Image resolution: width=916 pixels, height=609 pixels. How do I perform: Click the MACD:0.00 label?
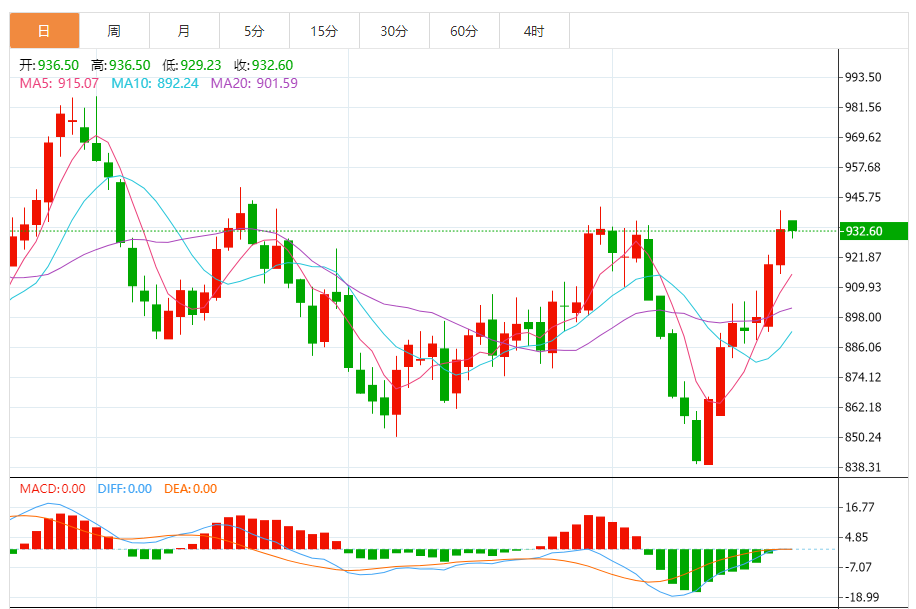click(x=53, y=489)
